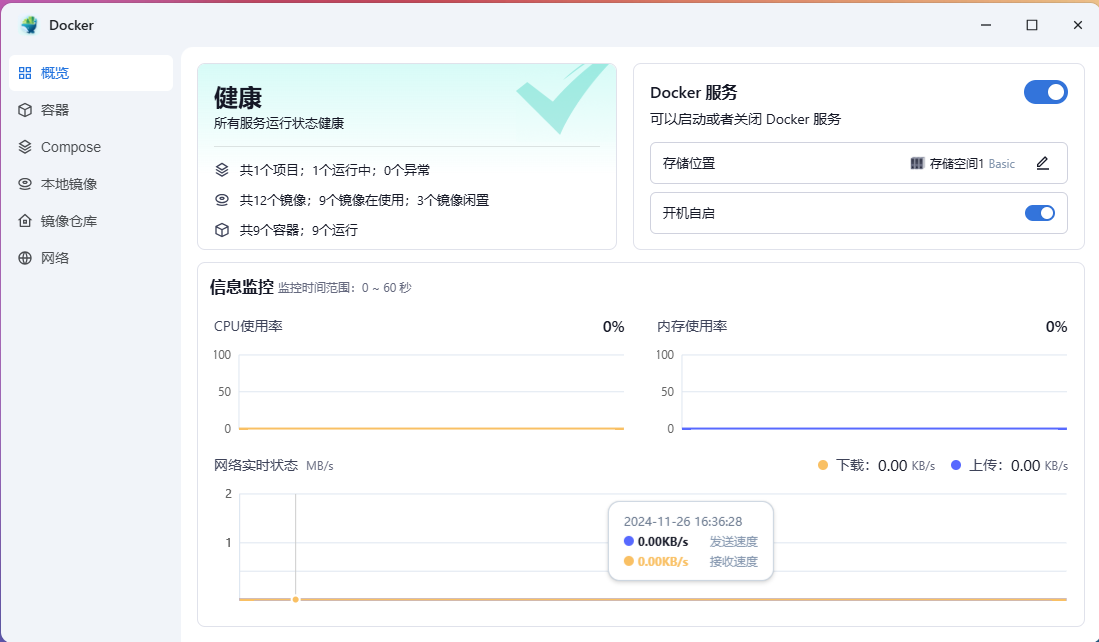Maximize the Docker window
Screen dimensions: 1099x642
1032,25
